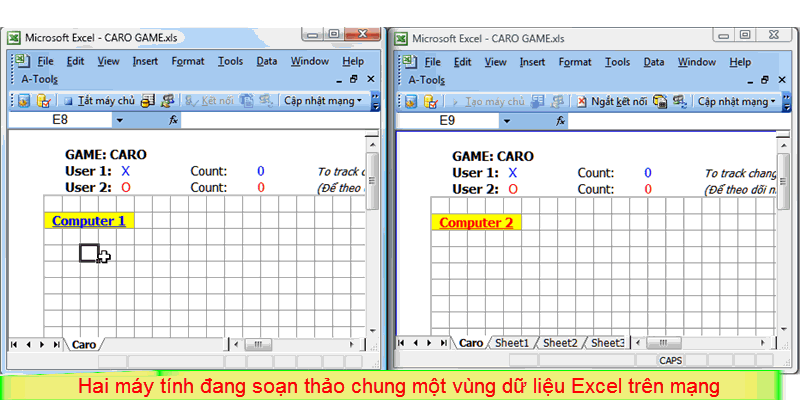Click the fx insert function icon in right window
Image resolution: width=800 pixels, height=400 pixels.
(x=562, y=120)
